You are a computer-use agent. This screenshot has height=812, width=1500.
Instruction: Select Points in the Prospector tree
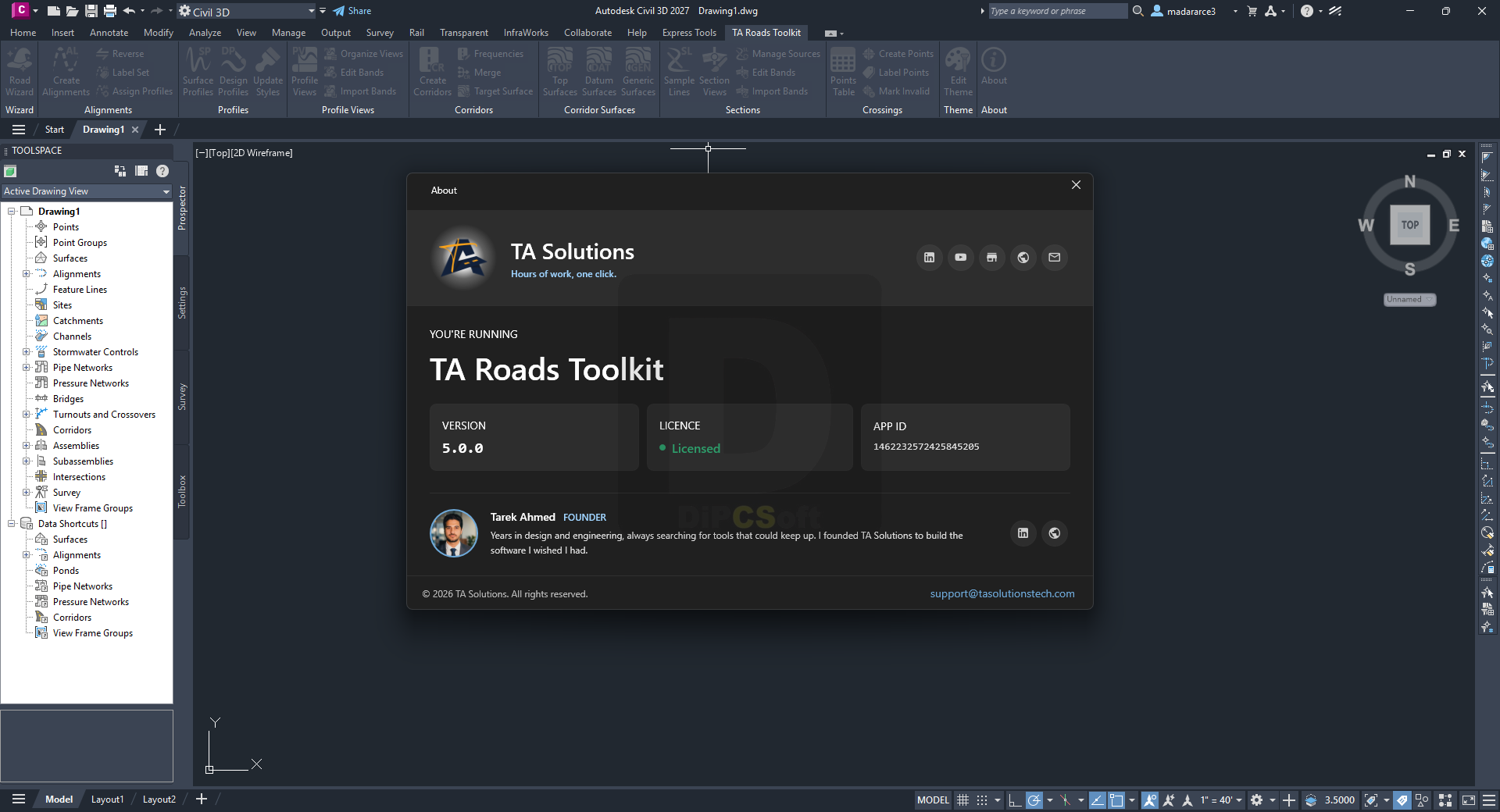(66, 227)
